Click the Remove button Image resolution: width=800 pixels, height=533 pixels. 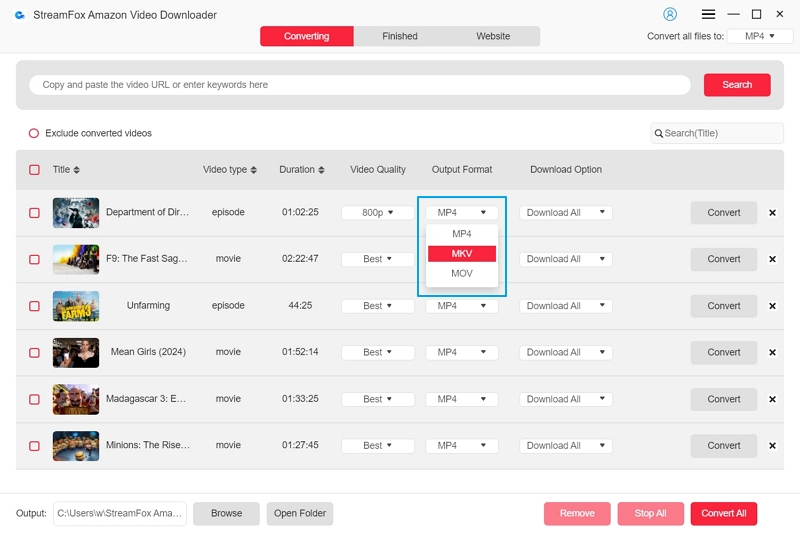(x=577, y=514)
